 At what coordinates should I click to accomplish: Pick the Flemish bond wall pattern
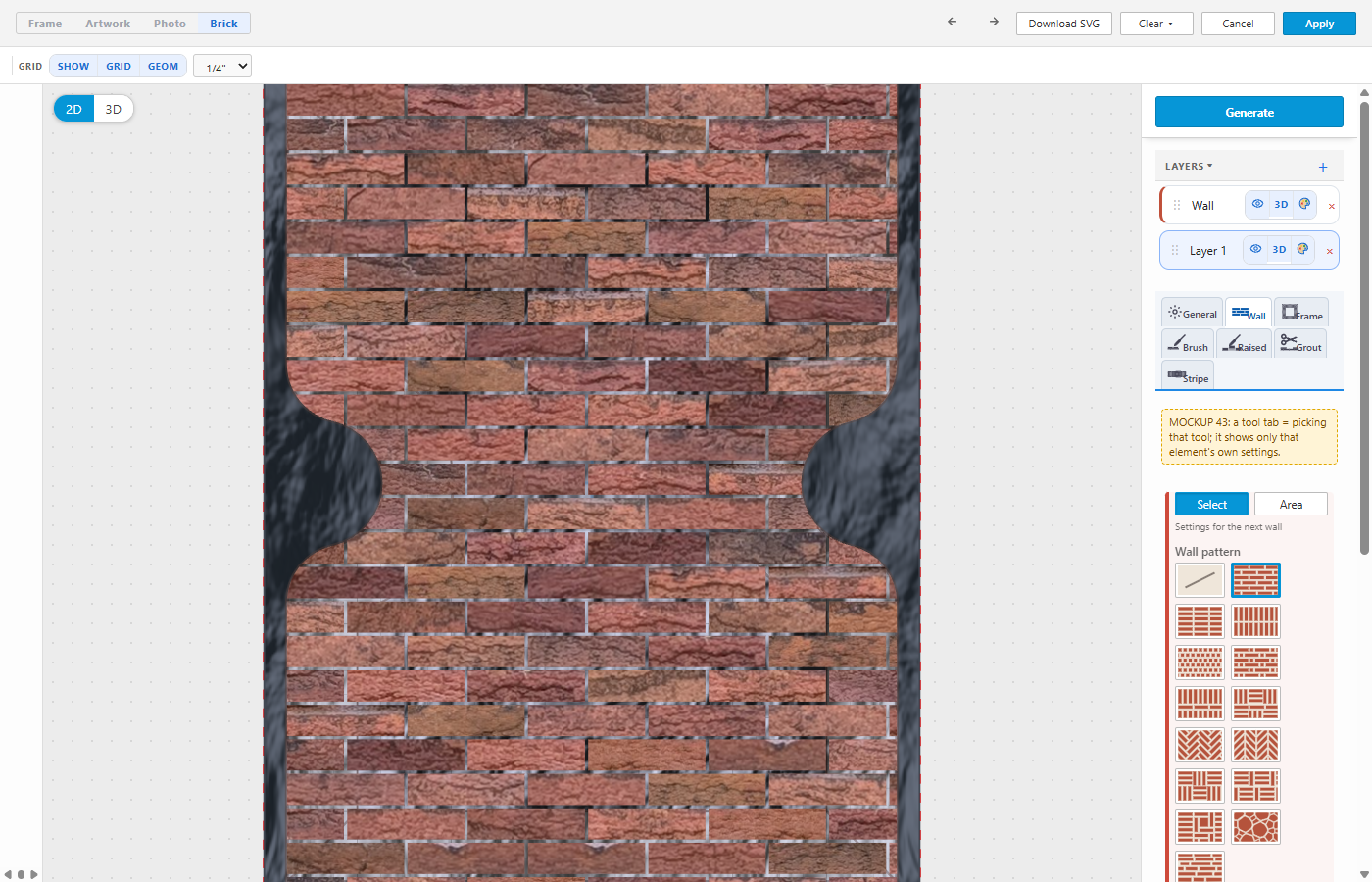(x=1255, y=662)
